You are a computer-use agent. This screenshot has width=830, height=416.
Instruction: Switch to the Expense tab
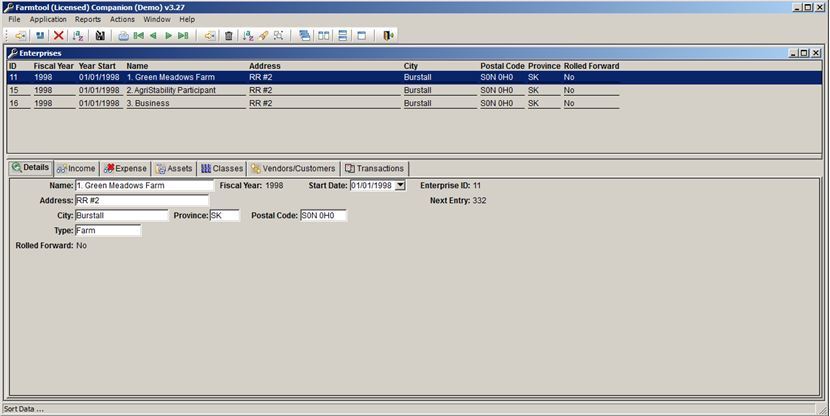pyautogui.click(x=125, y=168)
